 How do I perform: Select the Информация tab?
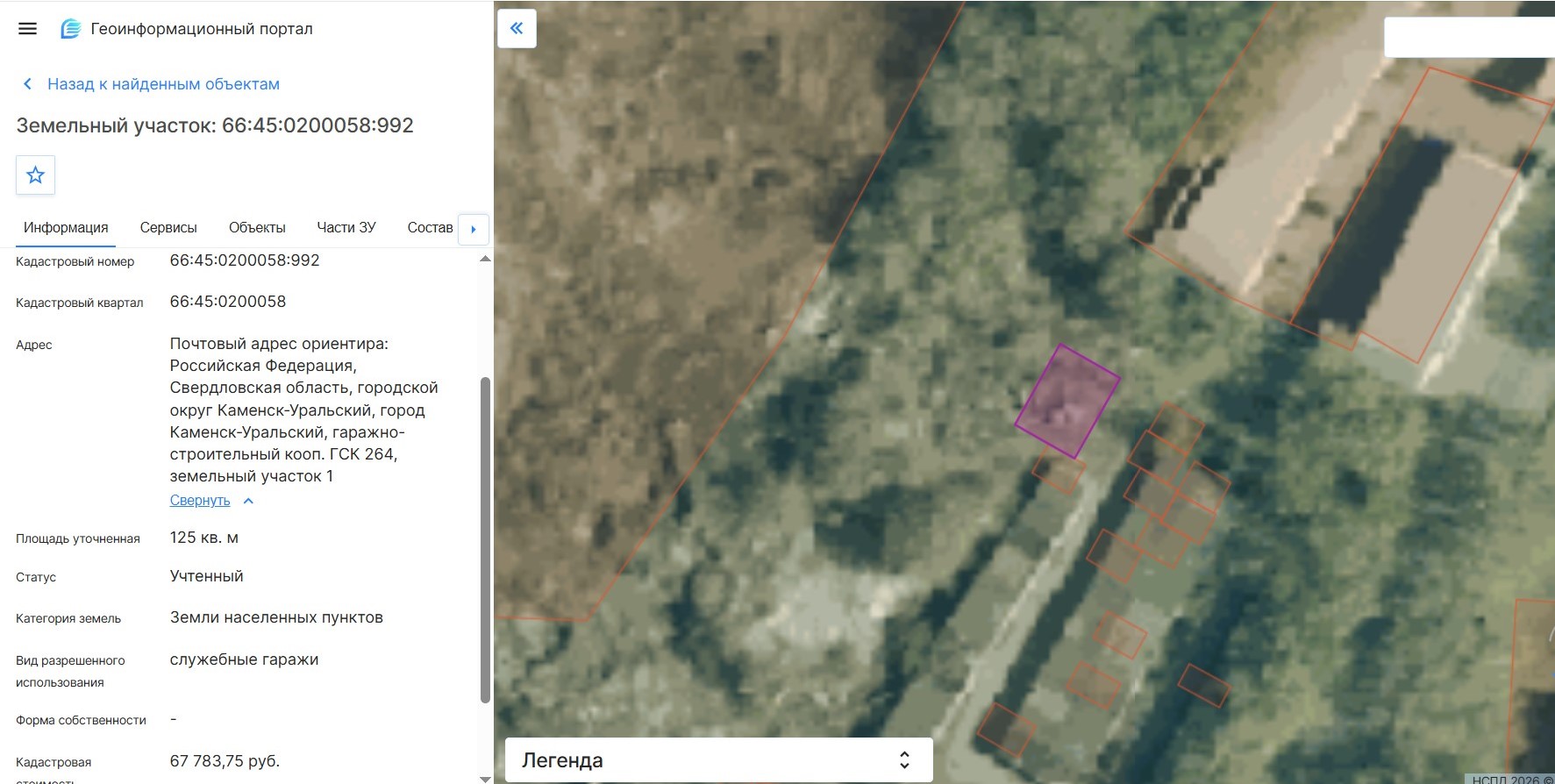coord(66,227)
